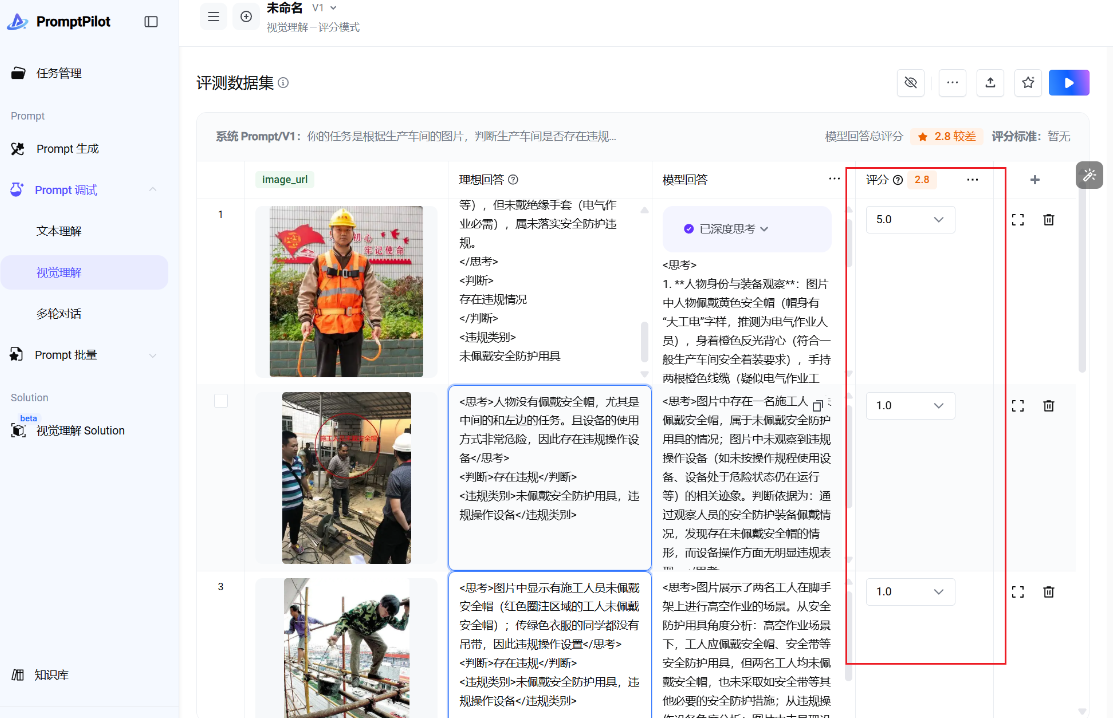1113x718 pixels.
Task: Click the toolbar more options button
Action: point(952,83)
